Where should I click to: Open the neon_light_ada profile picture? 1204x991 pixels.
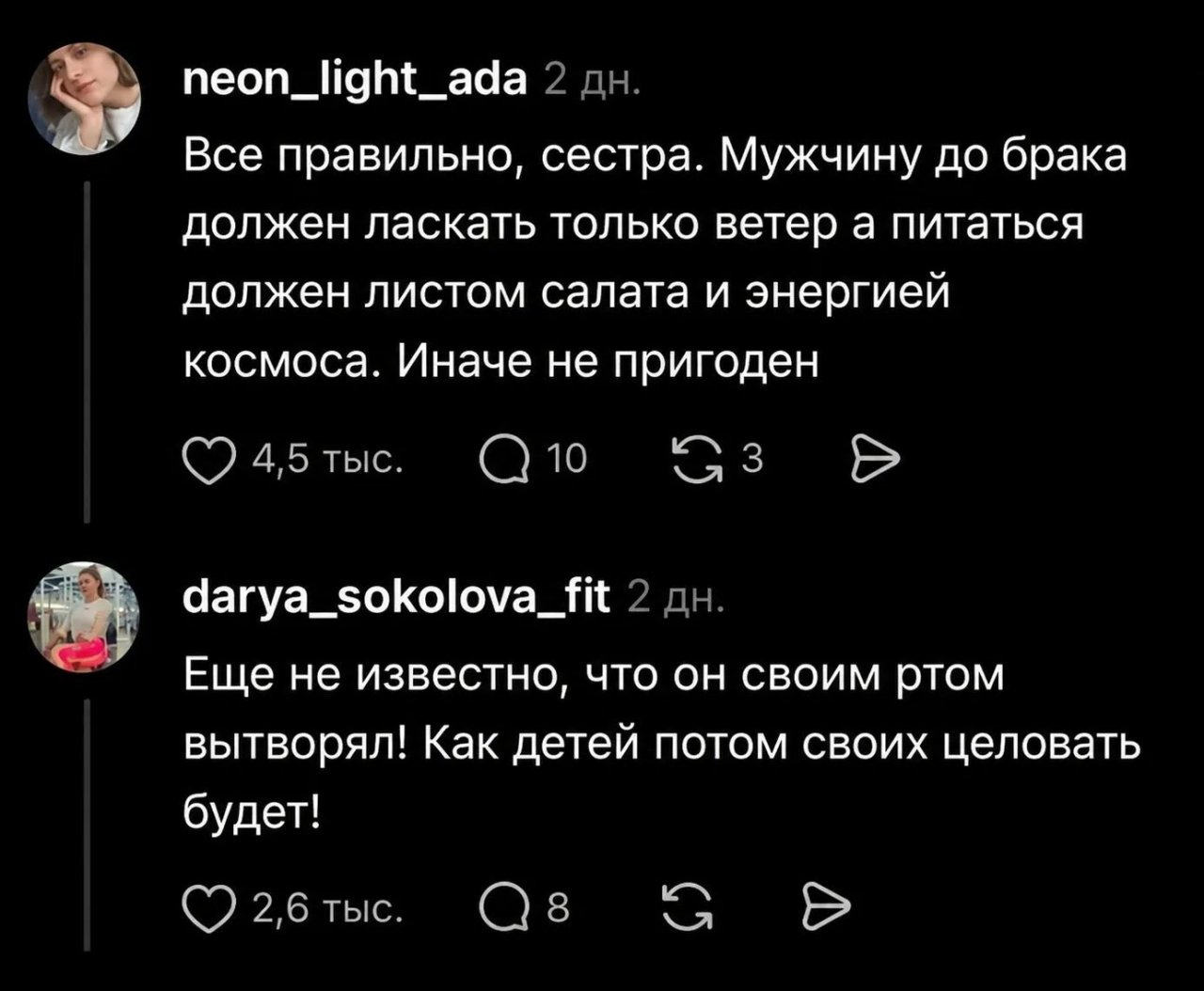(85, 98)
